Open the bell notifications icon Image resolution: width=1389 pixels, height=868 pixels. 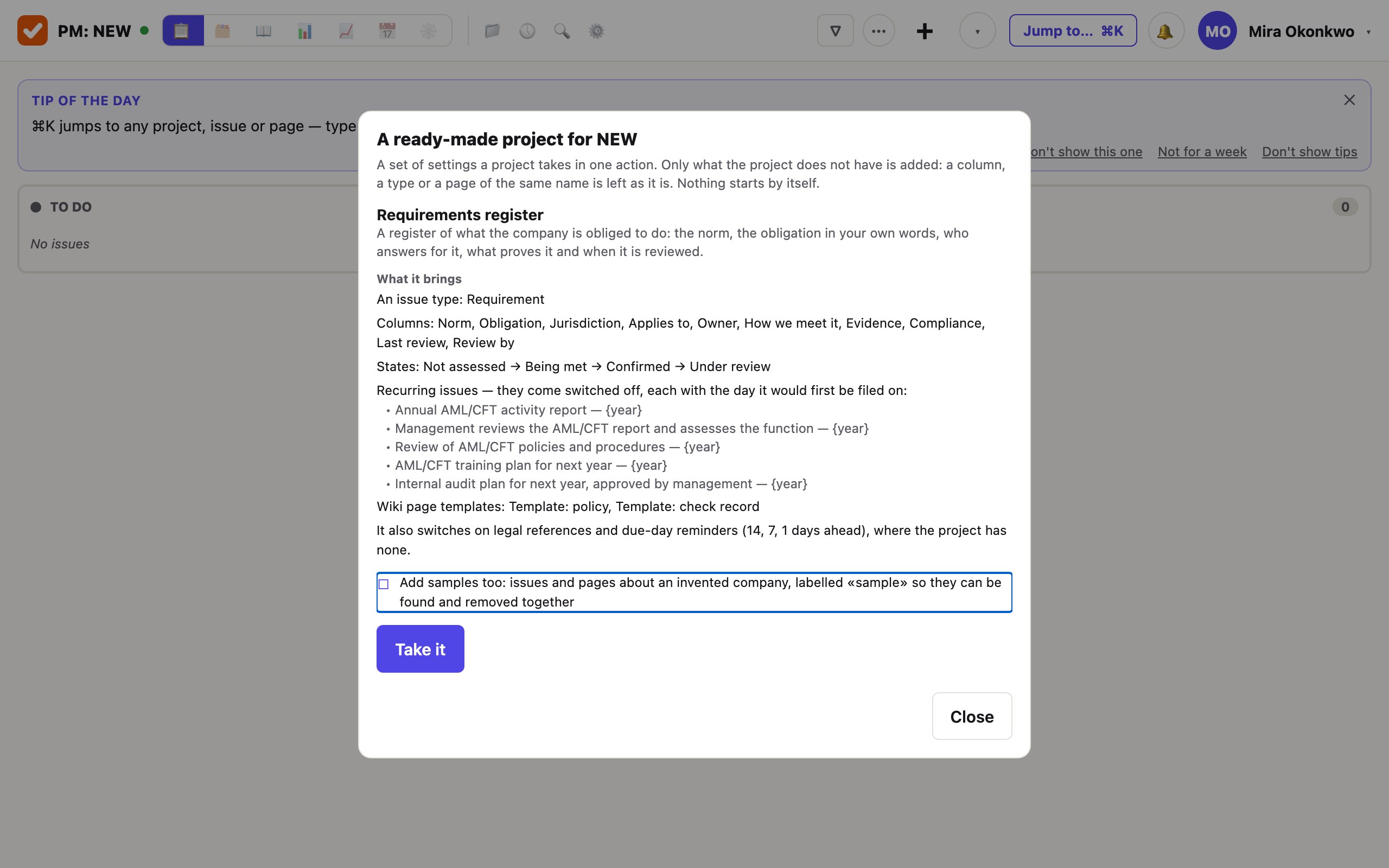pos(1165,31)
